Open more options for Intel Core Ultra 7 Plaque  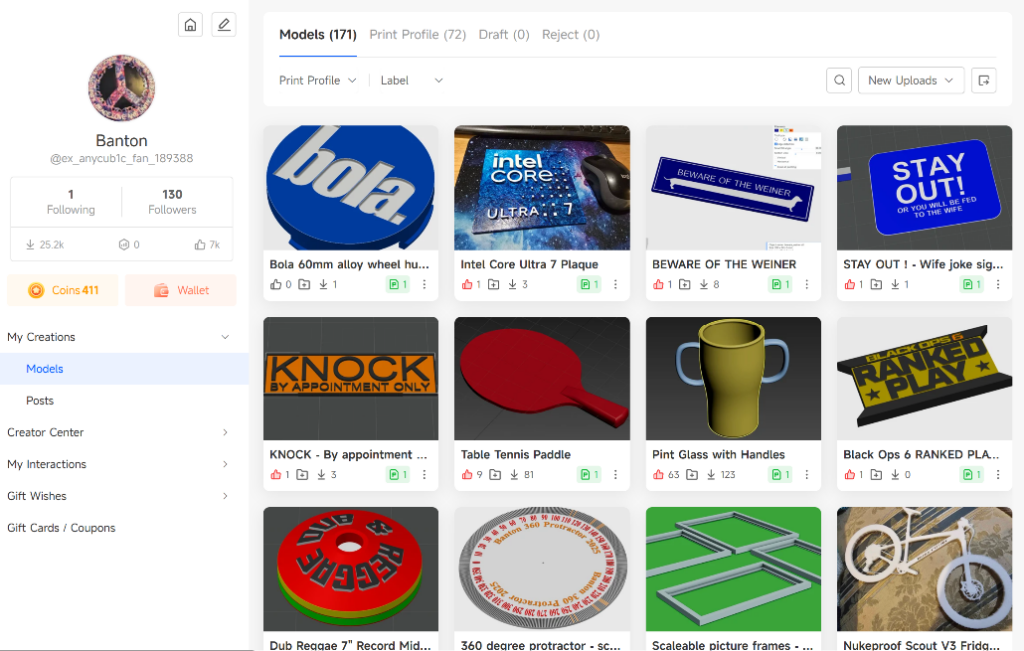pyautogui.click(x=615, y=285)
